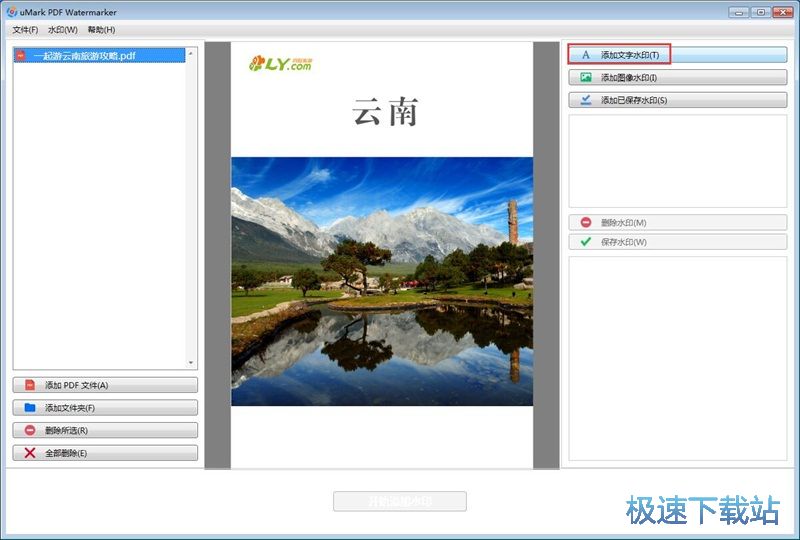Click file list scrollbar down arrow

click(x=191, y=363)
